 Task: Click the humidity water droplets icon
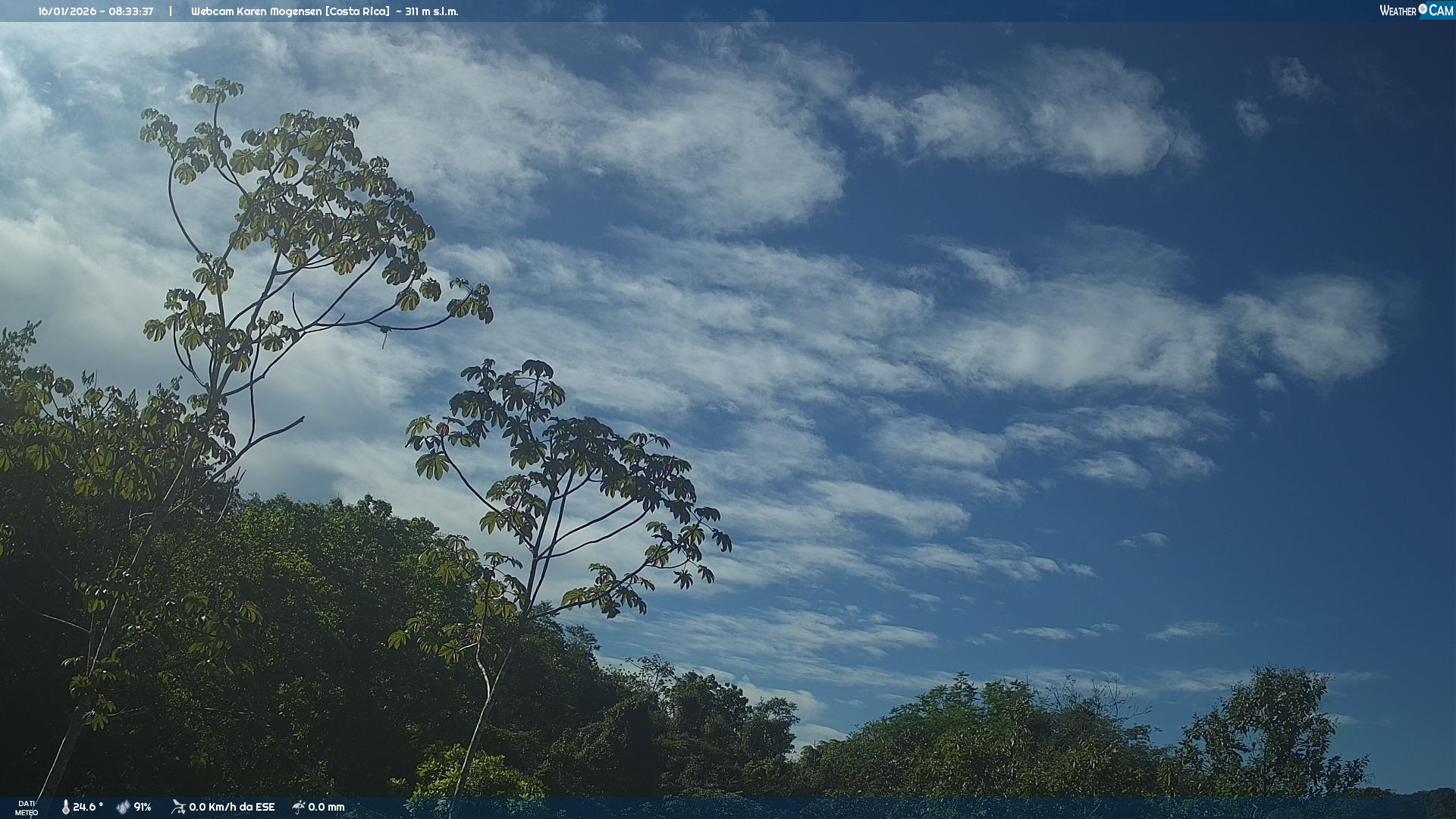pos(123,807)
